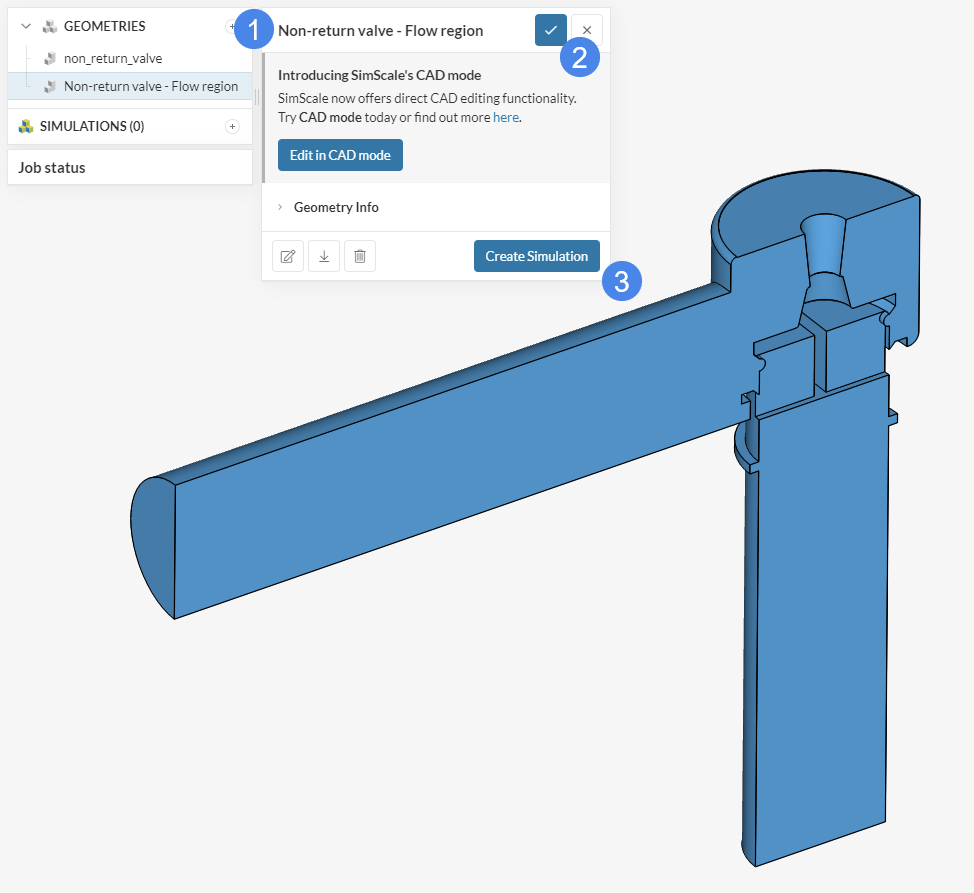
Task: Click the SIMULATIONS colored cubes icon
Action: tap(25, 126)
